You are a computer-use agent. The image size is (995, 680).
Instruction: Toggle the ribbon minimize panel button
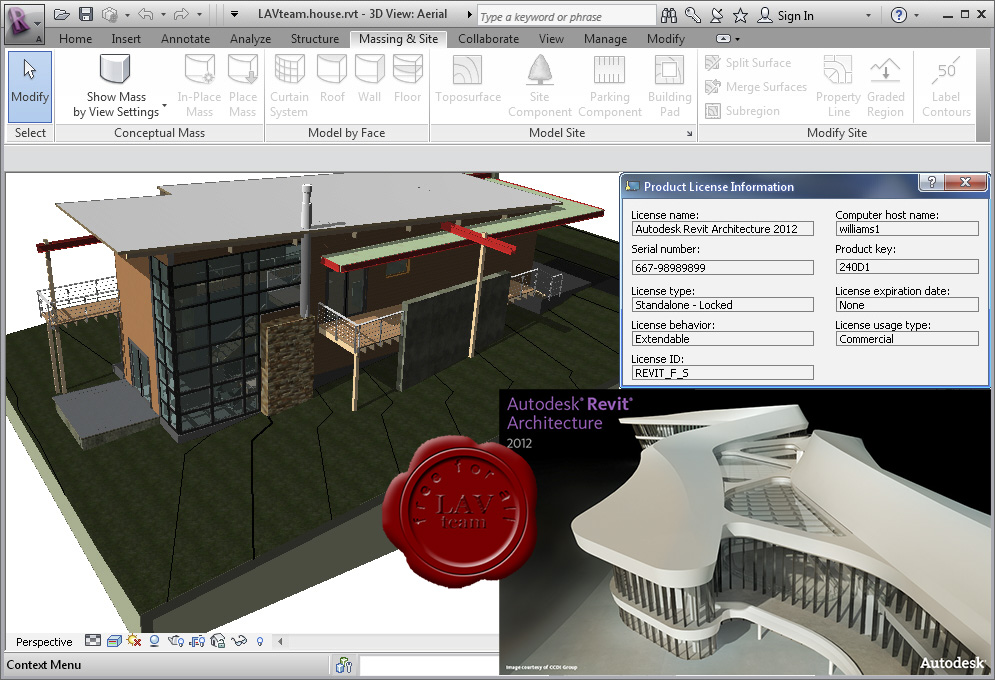723,39
